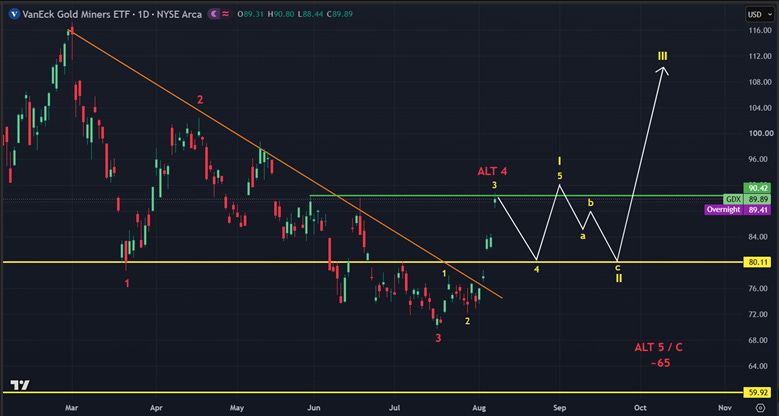
Task: Click the red ALT 5 / C text label
Action: coord(658,347)
